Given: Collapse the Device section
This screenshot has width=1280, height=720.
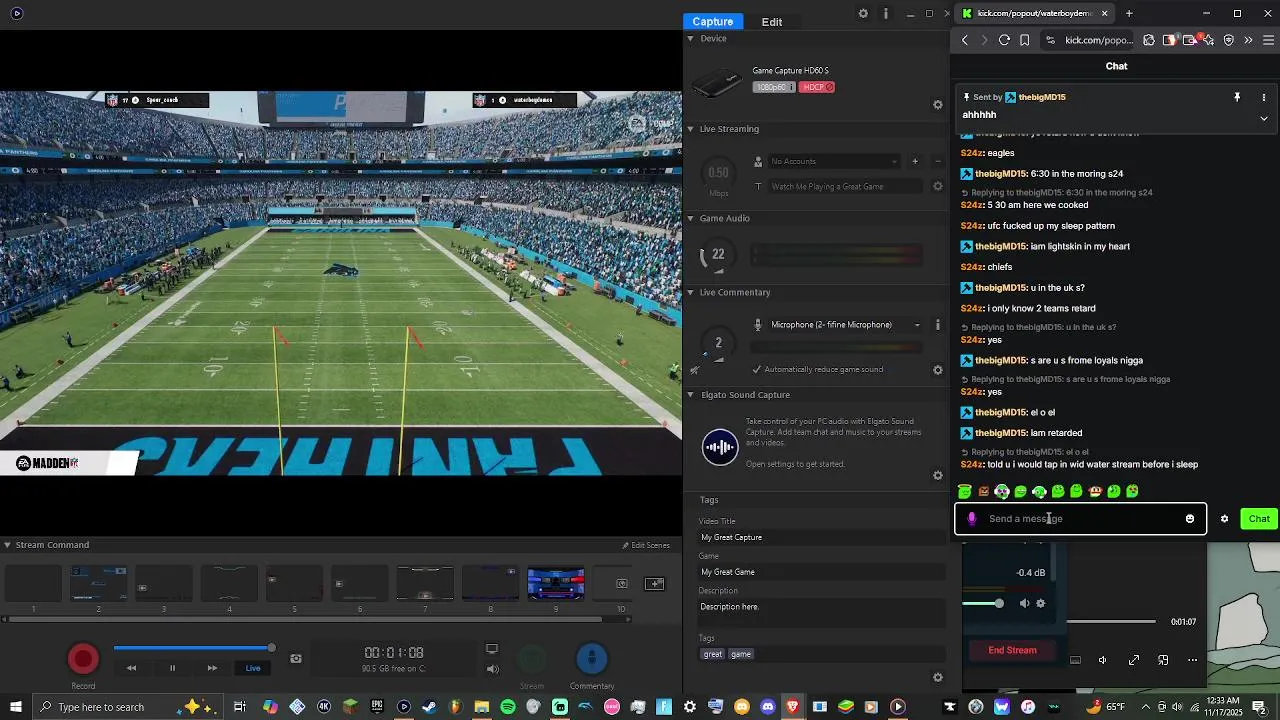Looking at the screenshot, I should coord(690,38).
